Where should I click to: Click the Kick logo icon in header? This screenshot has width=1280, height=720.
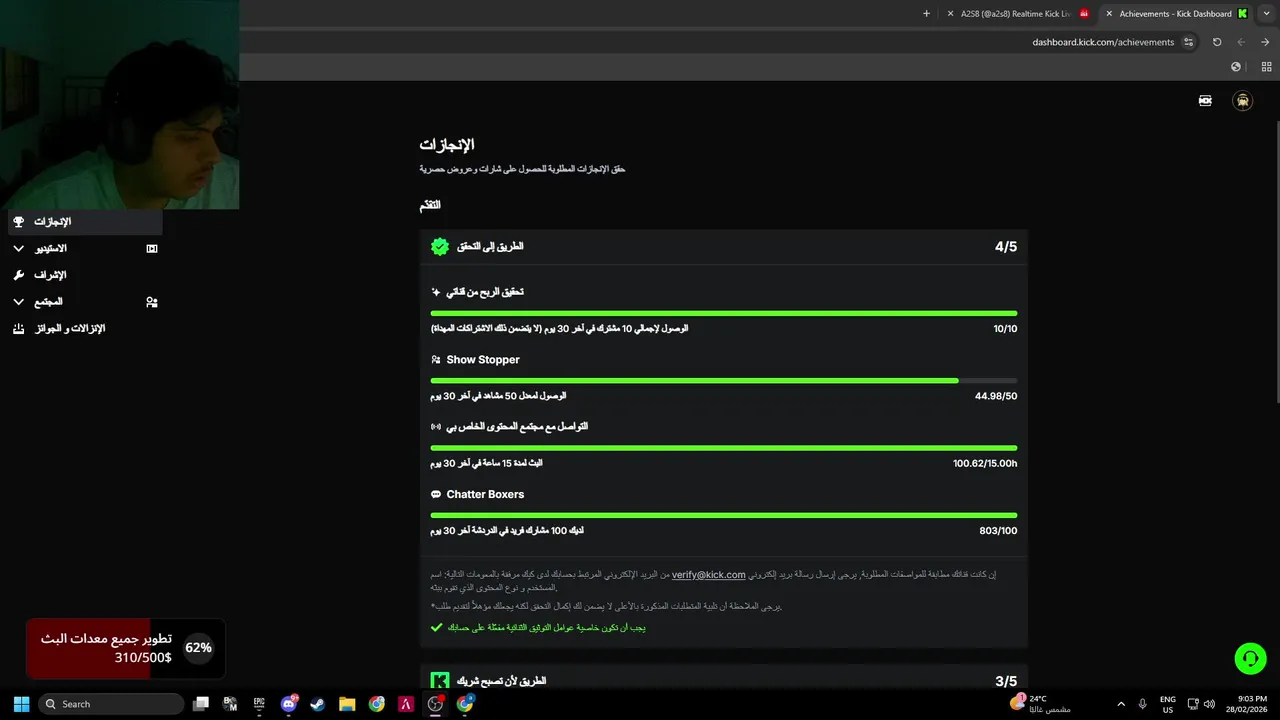[1205, 101]
